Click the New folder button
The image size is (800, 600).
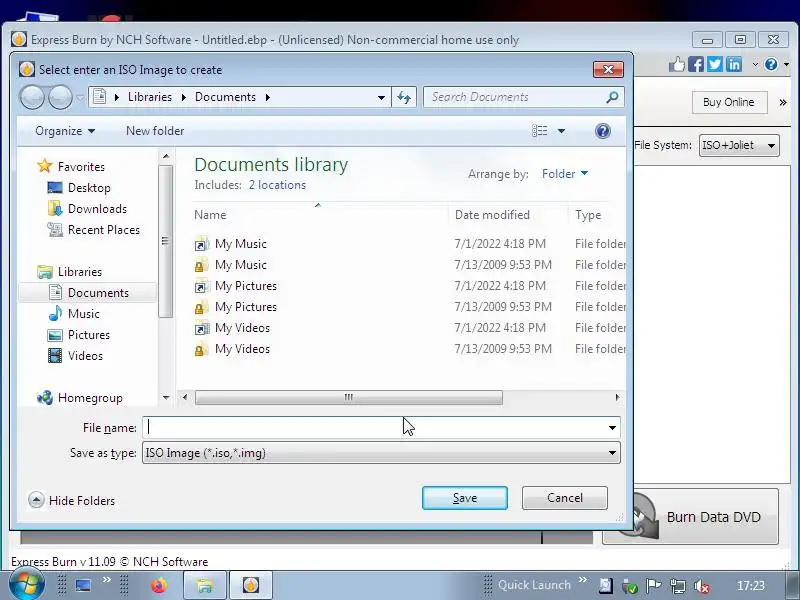(155, 131)
